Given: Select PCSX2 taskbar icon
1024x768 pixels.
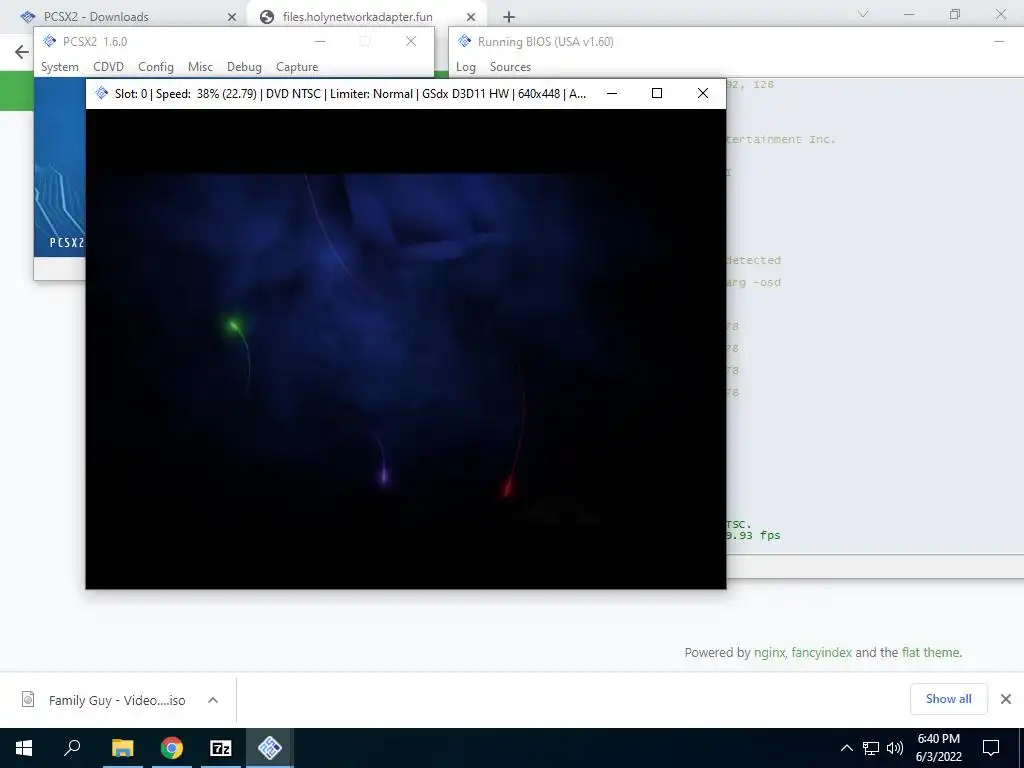Looking at the screenshot, I should (x=270, y=748).
